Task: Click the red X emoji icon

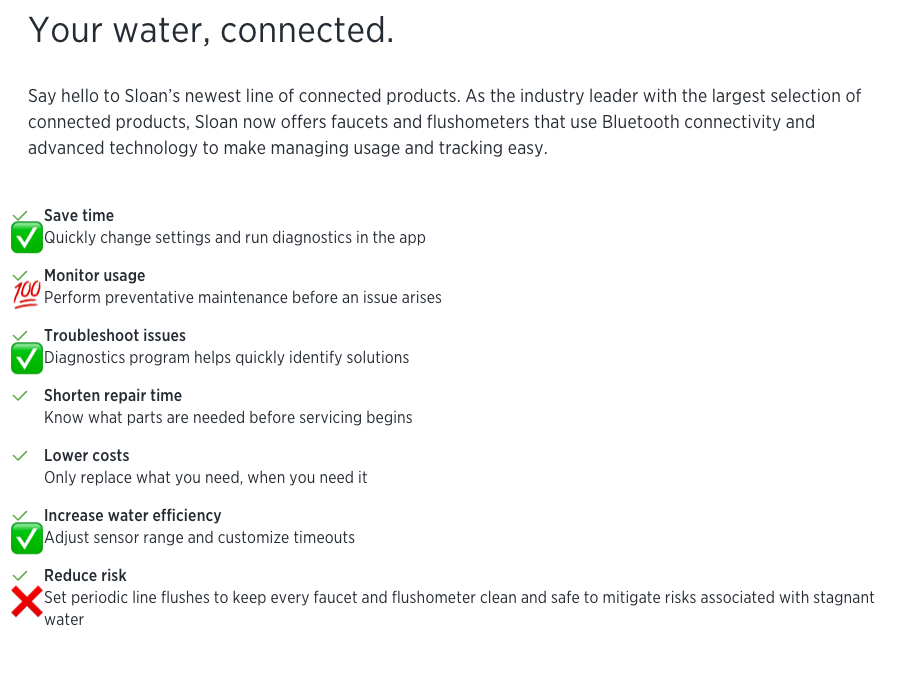Action: 26,602
